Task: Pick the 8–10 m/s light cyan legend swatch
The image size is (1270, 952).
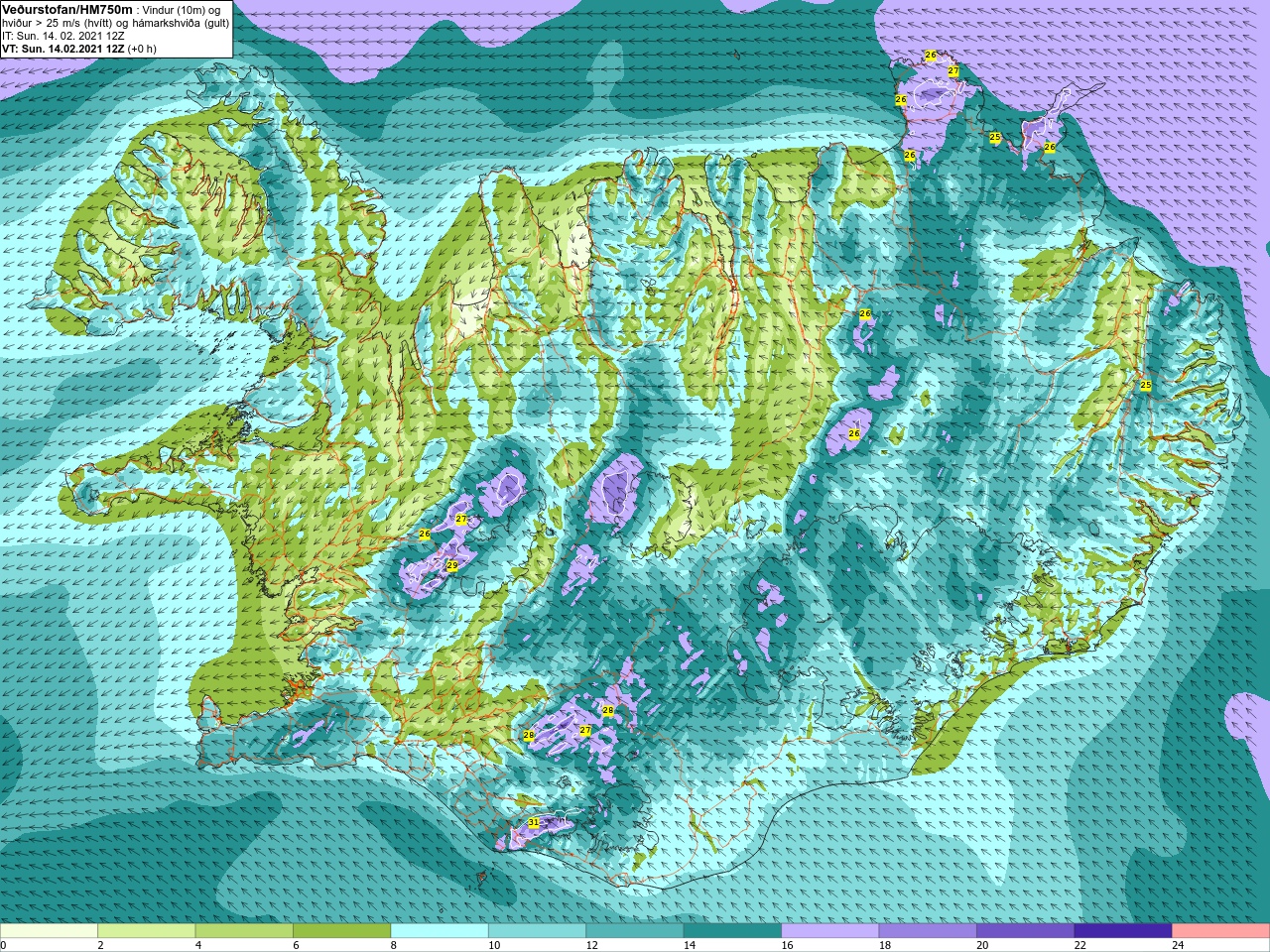Action: coord(440,931)
